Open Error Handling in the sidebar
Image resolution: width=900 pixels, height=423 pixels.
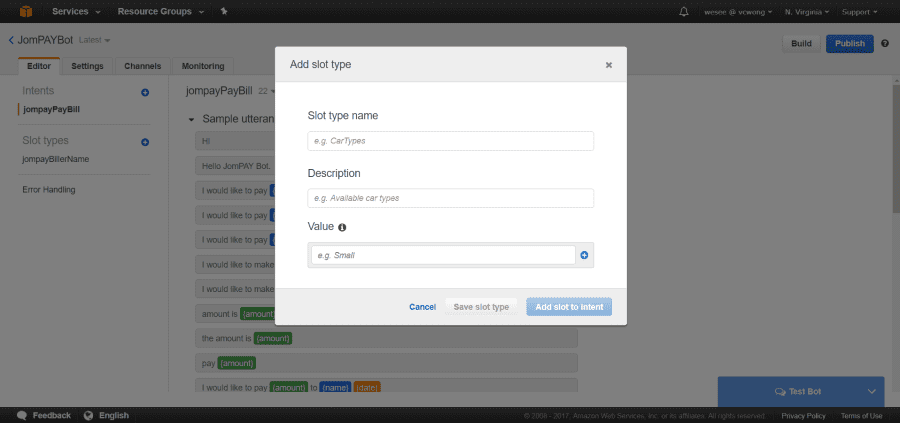(x=49, y=189)
